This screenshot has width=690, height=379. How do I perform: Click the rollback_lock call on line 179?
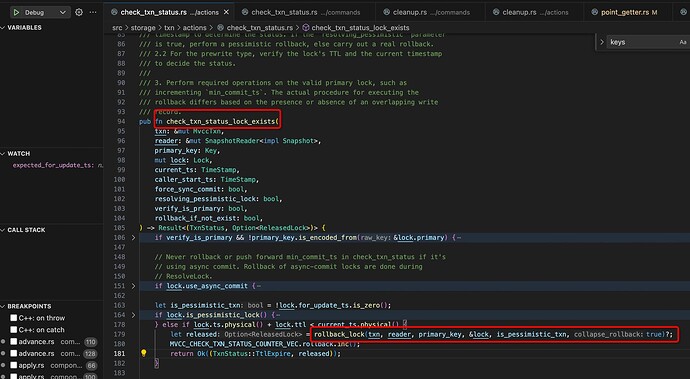pos(339,335)
